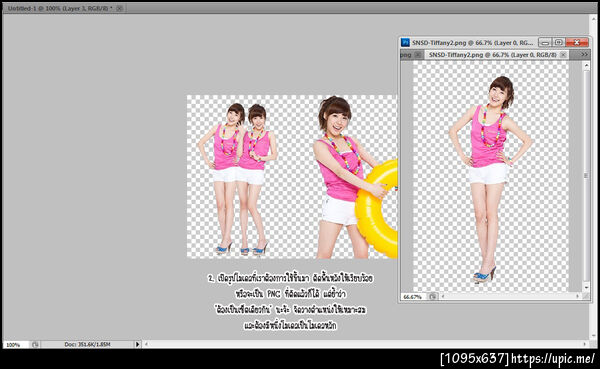600x369 pixels.
Task: Open the status bar options arrow menu
Action: [x=138, y=345]
